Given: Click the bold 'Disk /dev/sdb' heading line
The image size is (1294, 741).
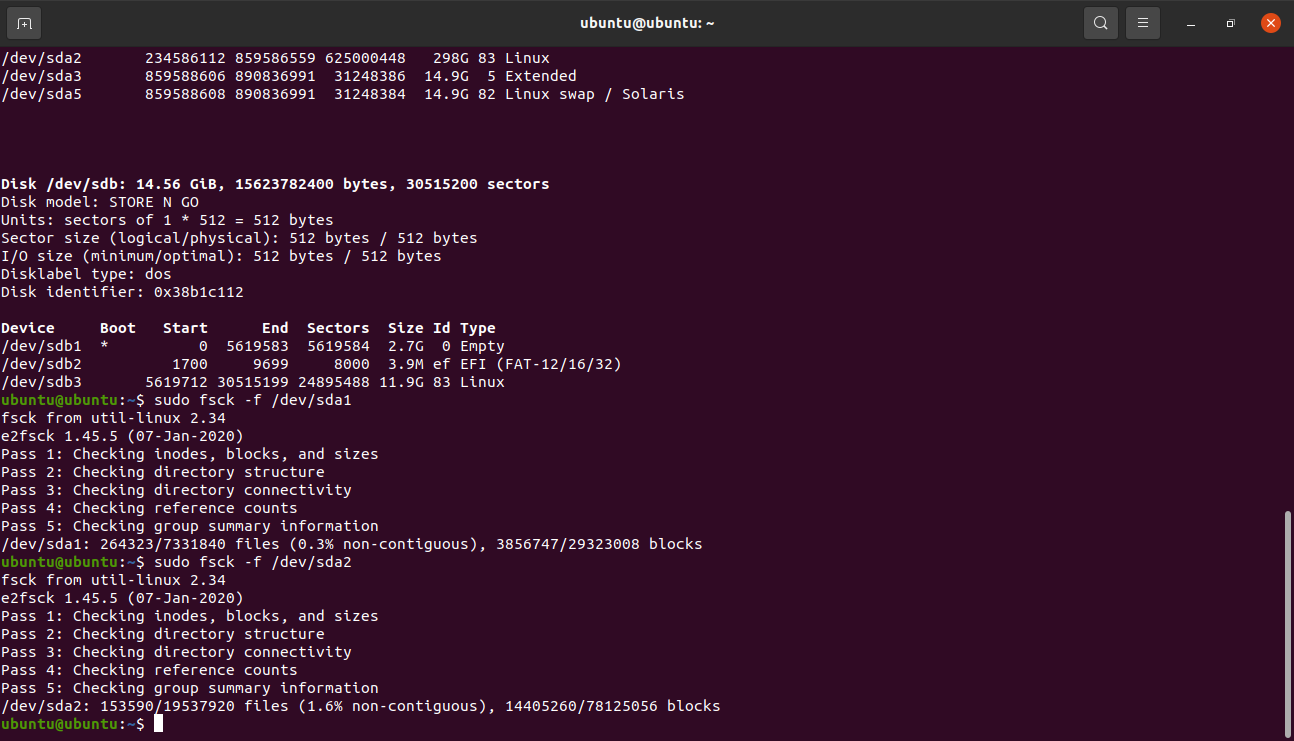Looking at the screenshot, I should coord(275,184).
